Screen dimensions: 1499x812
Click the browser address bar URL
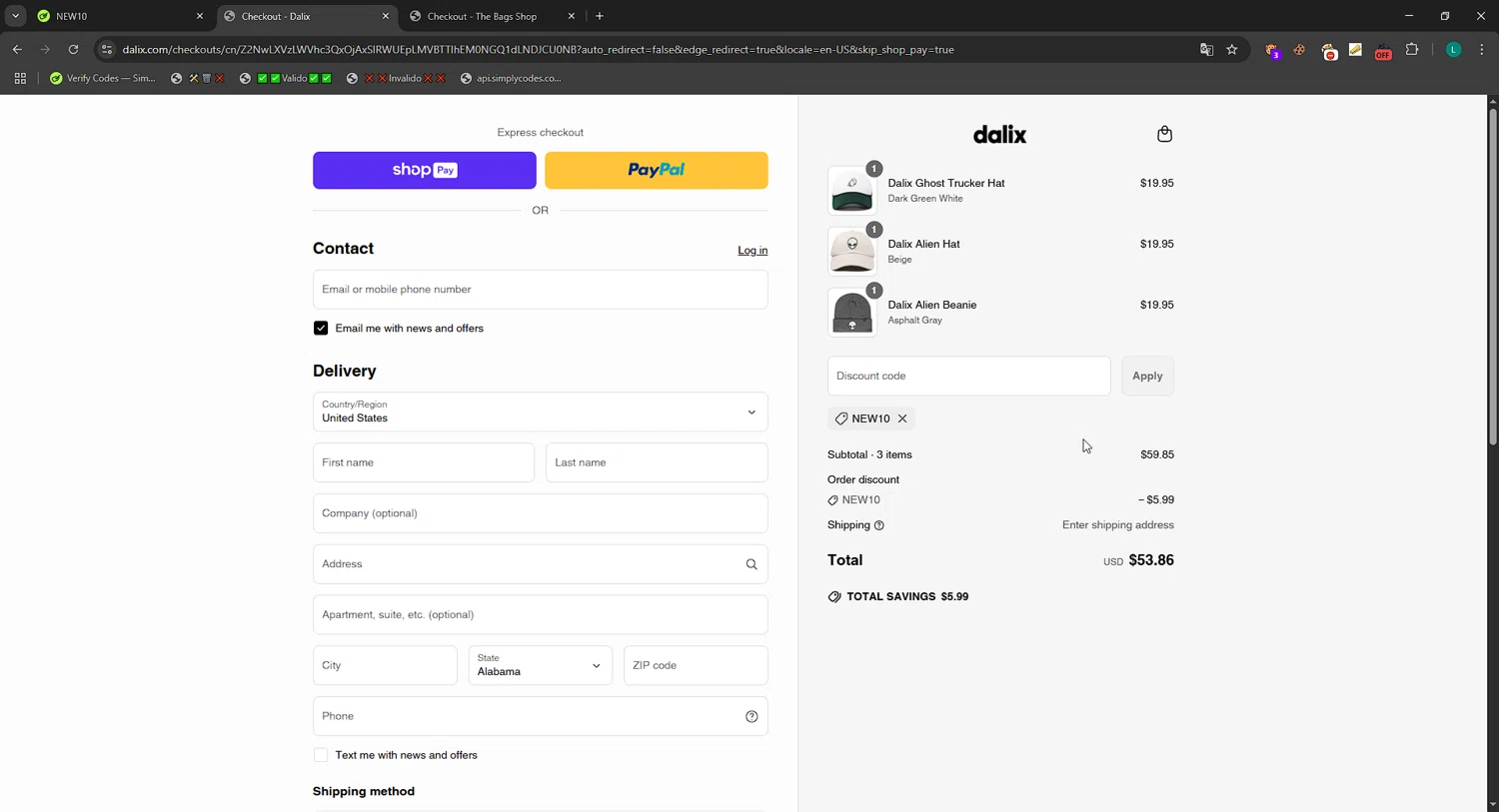coord(538,49)
